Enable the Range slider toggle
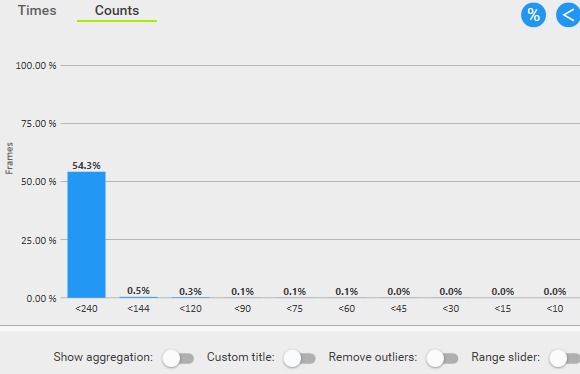Viewport: 580px width, 374px height. [x=565, y=358]
